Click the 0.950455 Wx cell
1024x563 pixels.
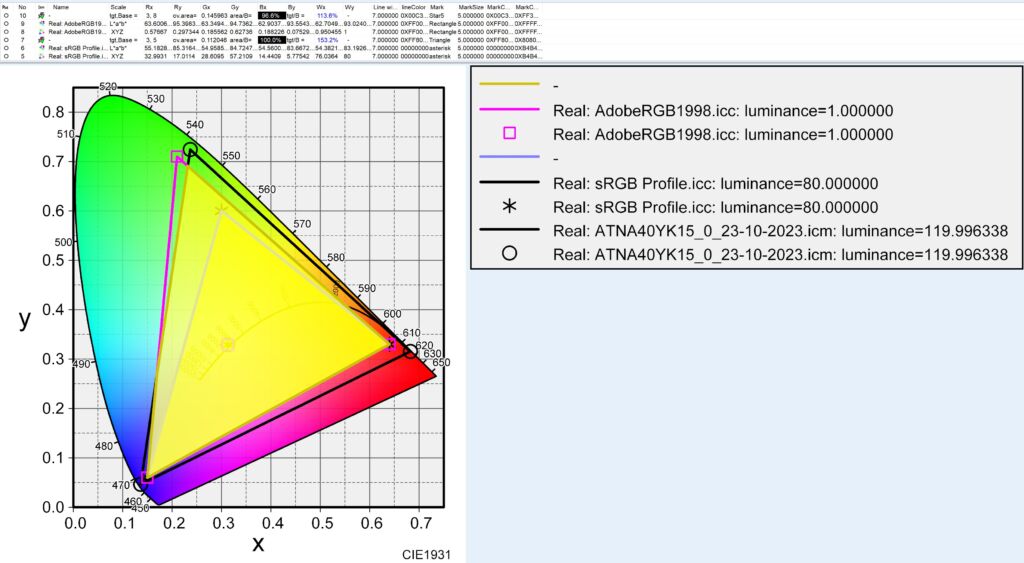click(328, 31)
